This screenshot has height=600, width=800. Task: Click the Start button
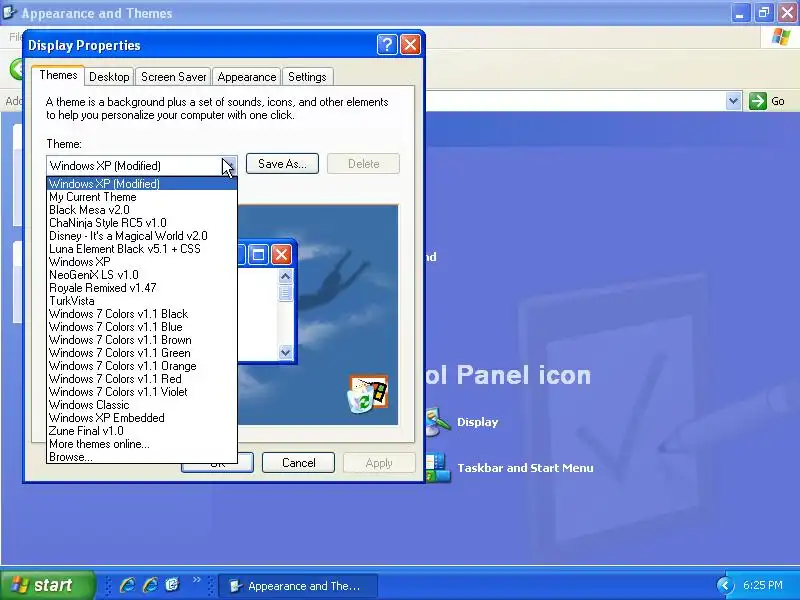47,585
